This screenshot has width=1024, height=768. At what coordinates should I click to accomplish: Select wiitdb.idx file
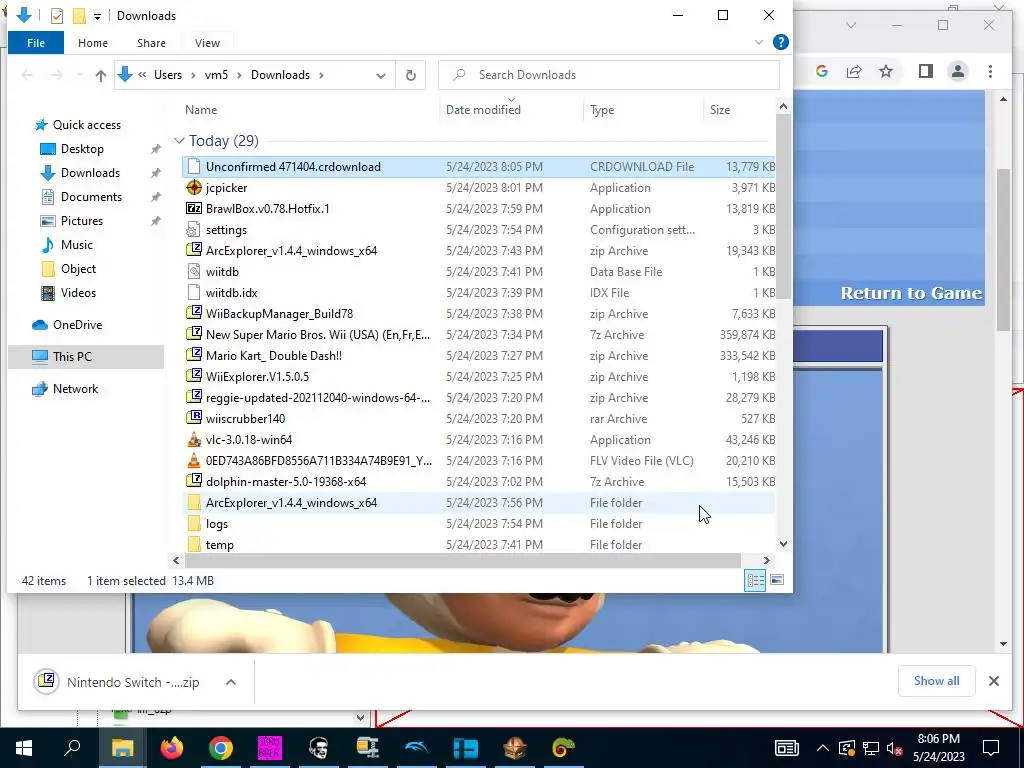click(x=231, y=293)
